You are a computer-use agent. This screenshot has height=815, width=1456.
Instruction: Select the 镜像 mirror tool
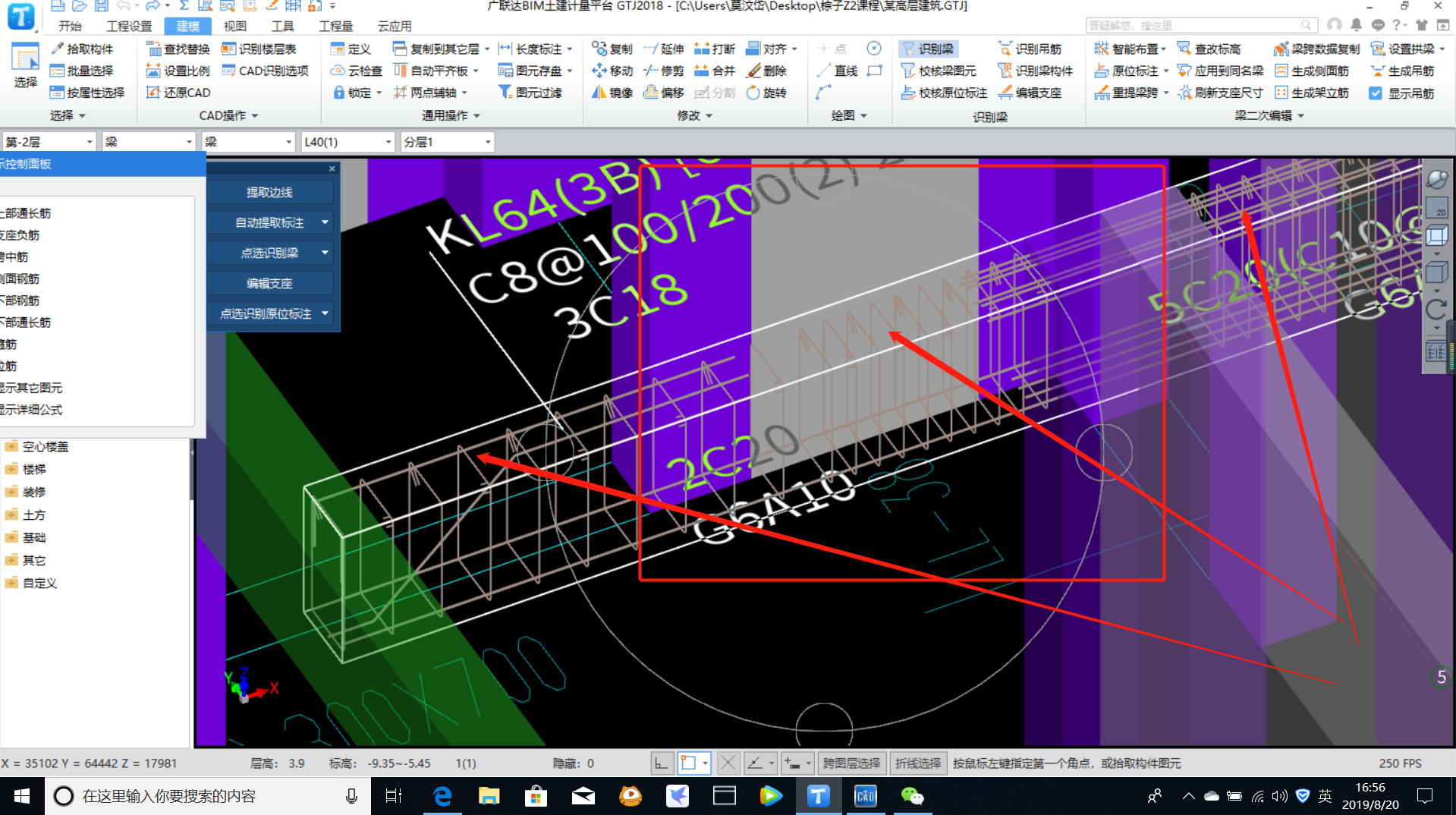click(x=612, y=93)
